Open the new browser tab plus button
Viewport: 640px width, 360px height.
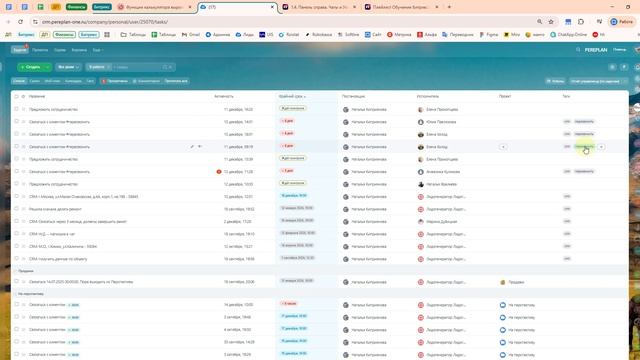point(449,7)
